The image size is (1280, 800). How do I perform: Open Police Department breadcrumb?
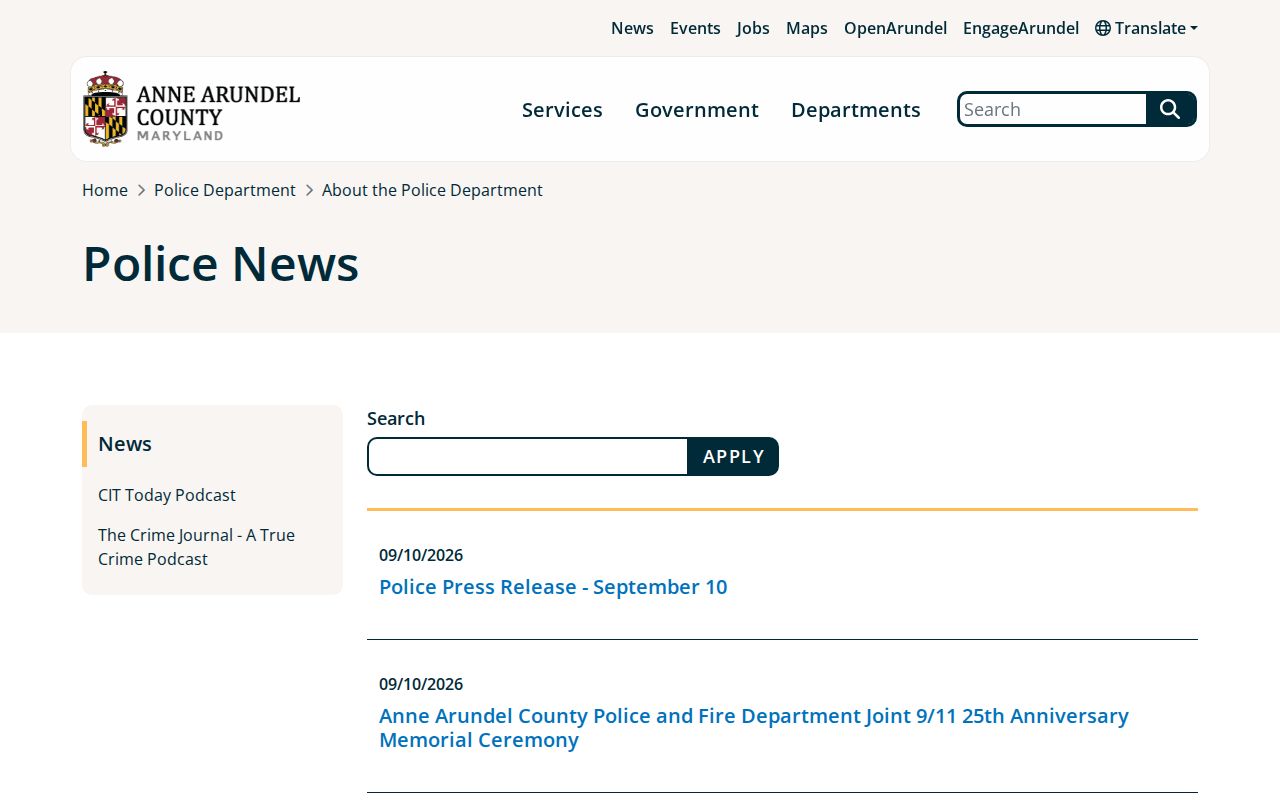pos(225,190)
